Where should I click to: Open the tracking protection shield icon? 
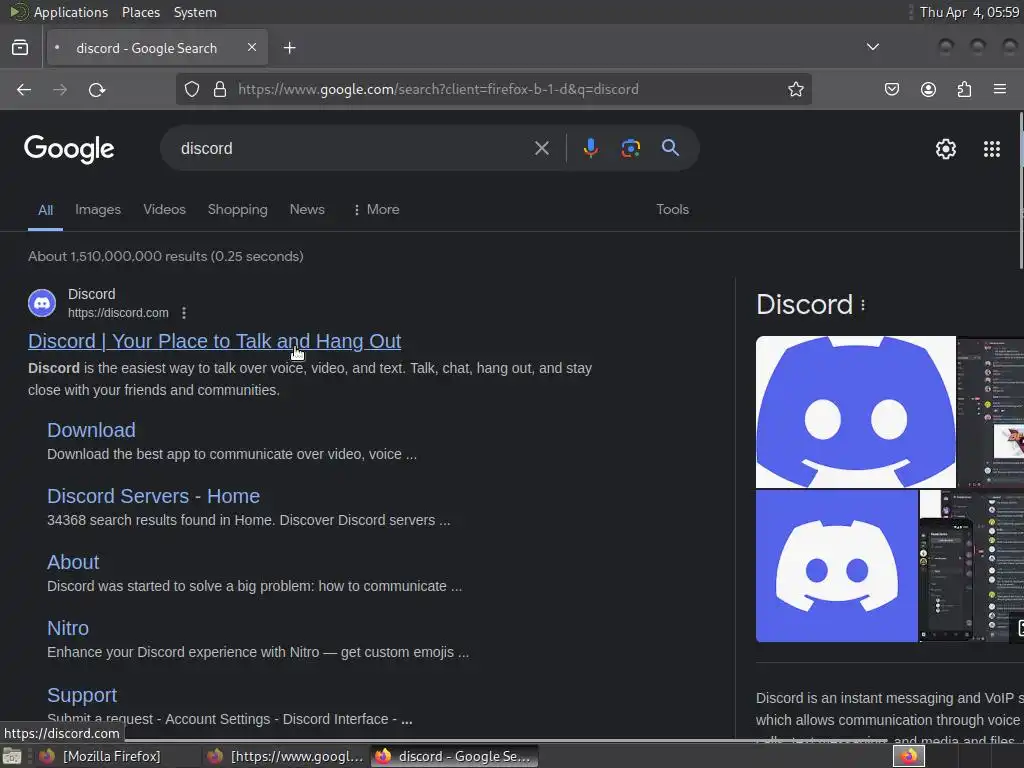(x=191, y=89)
